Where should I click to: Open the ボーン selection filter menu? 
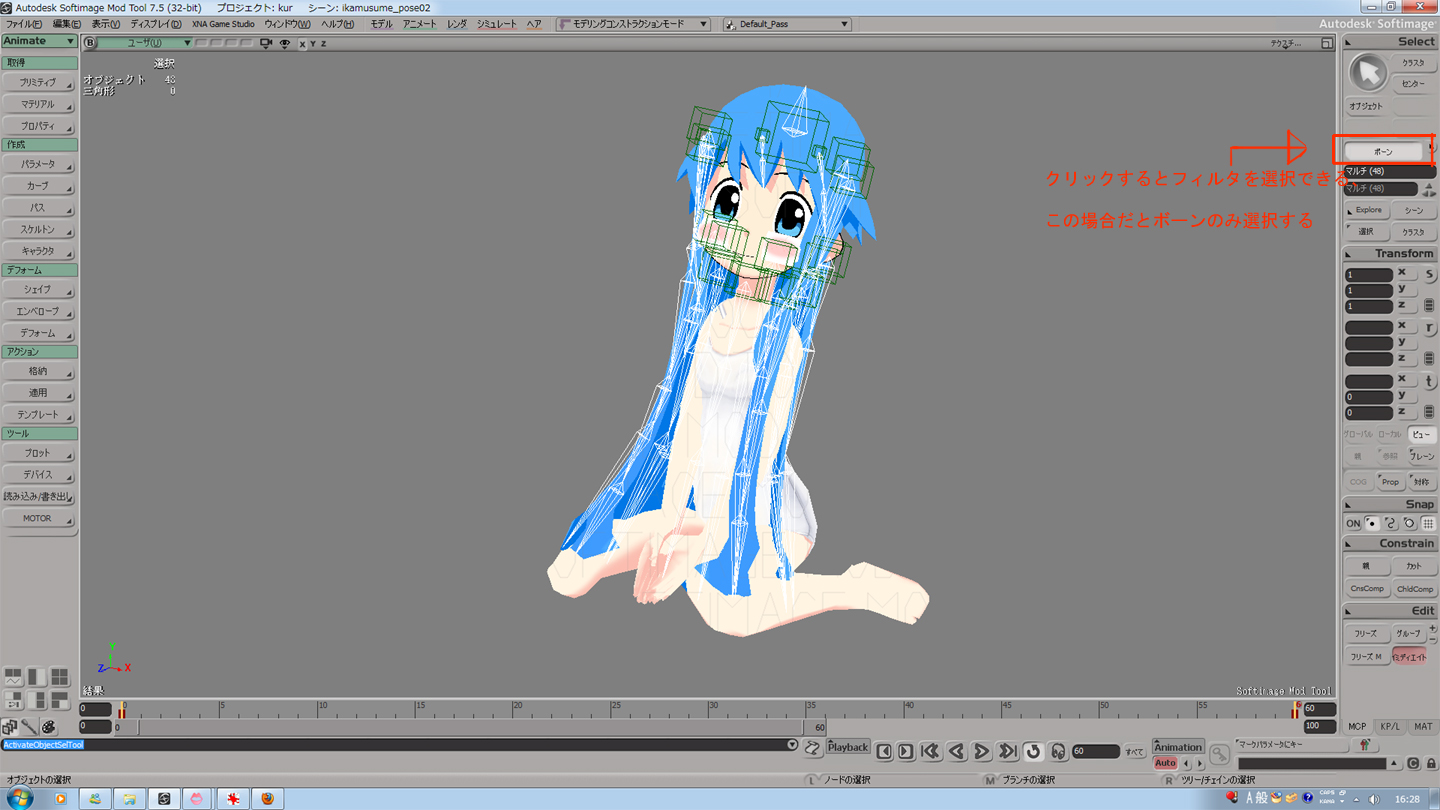tap(1383, 151)
